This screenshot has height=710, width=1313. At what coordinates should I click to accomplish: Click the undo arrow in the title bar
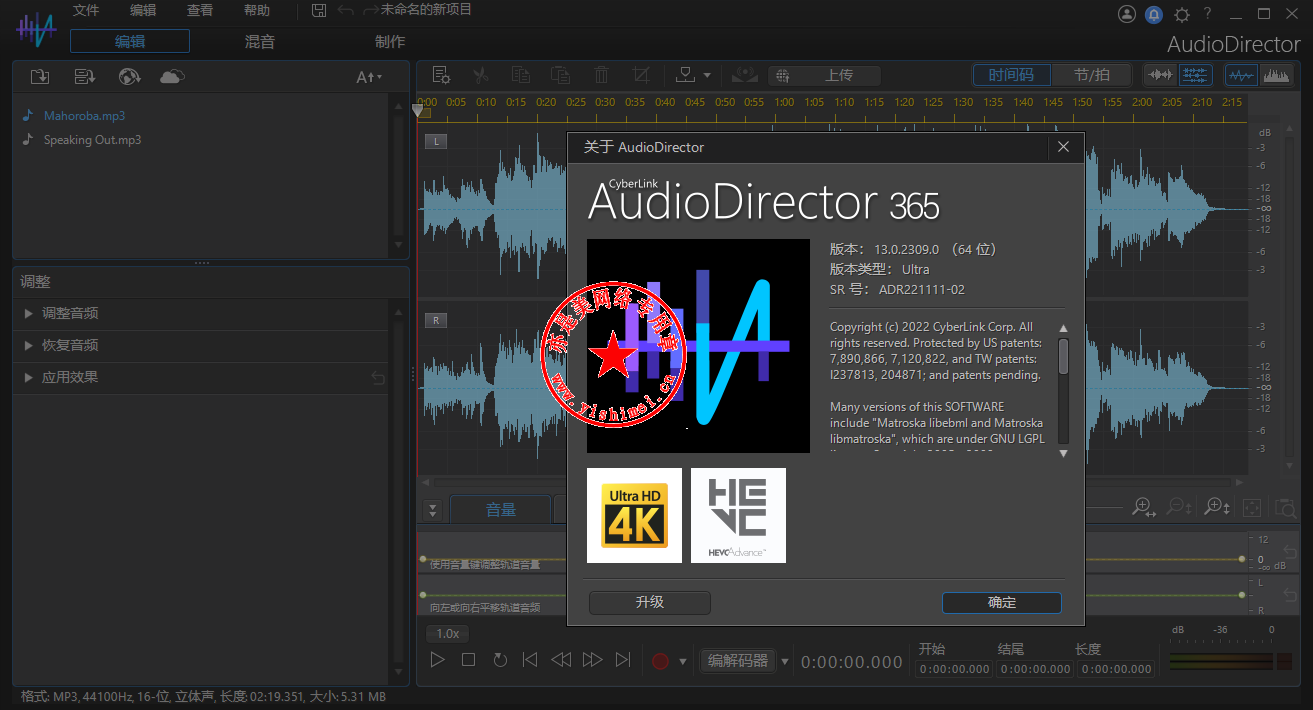345,10
